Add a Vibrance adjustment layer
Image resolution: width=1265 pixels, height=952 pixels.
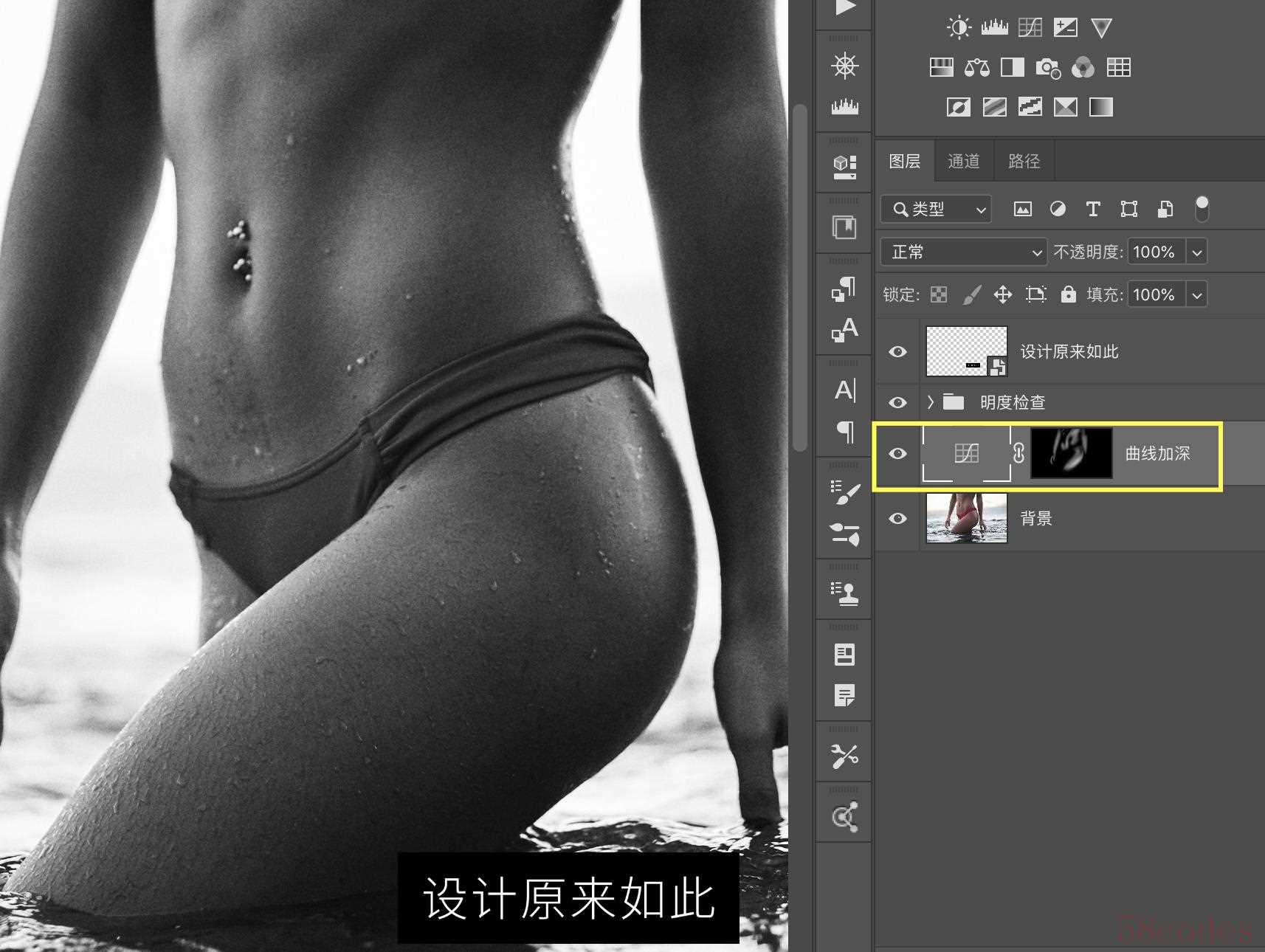coord(1101,28)
